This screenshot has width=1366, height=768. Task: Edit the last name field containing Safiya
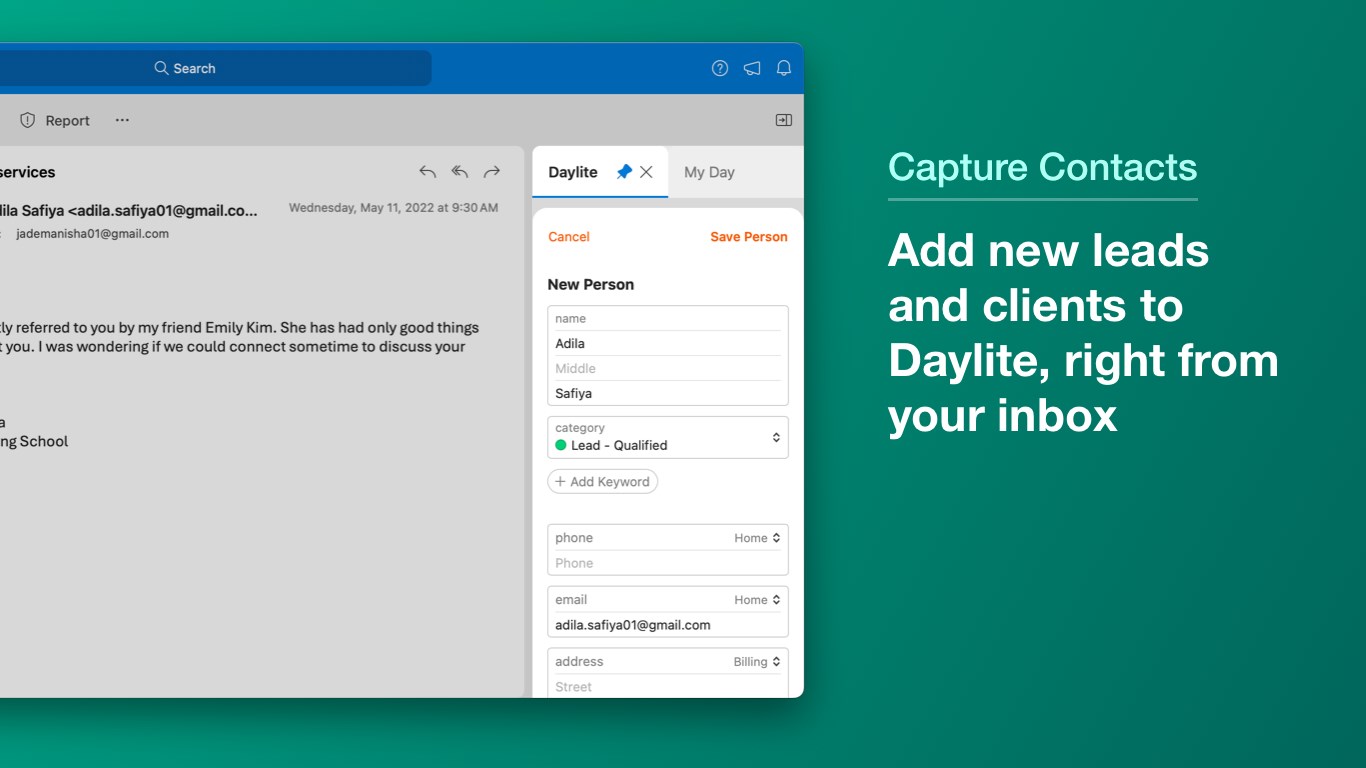(668, 393)
